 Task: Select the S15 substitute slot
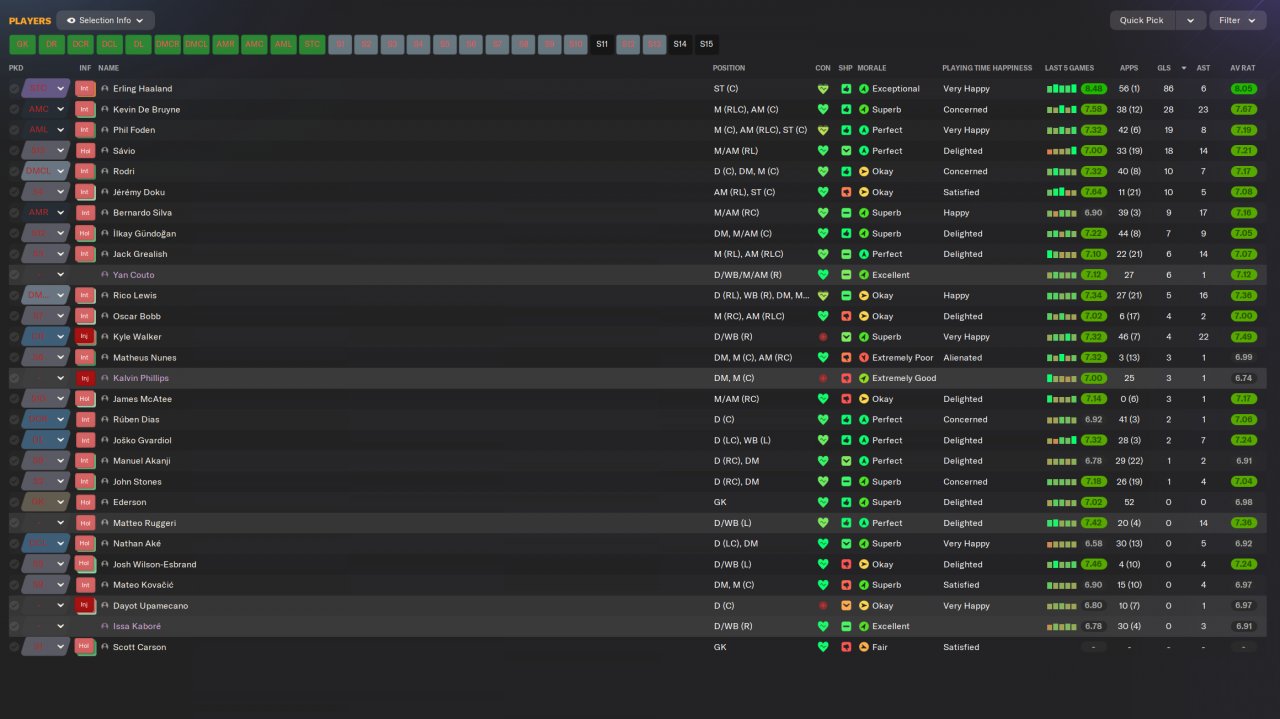point(706,44)
